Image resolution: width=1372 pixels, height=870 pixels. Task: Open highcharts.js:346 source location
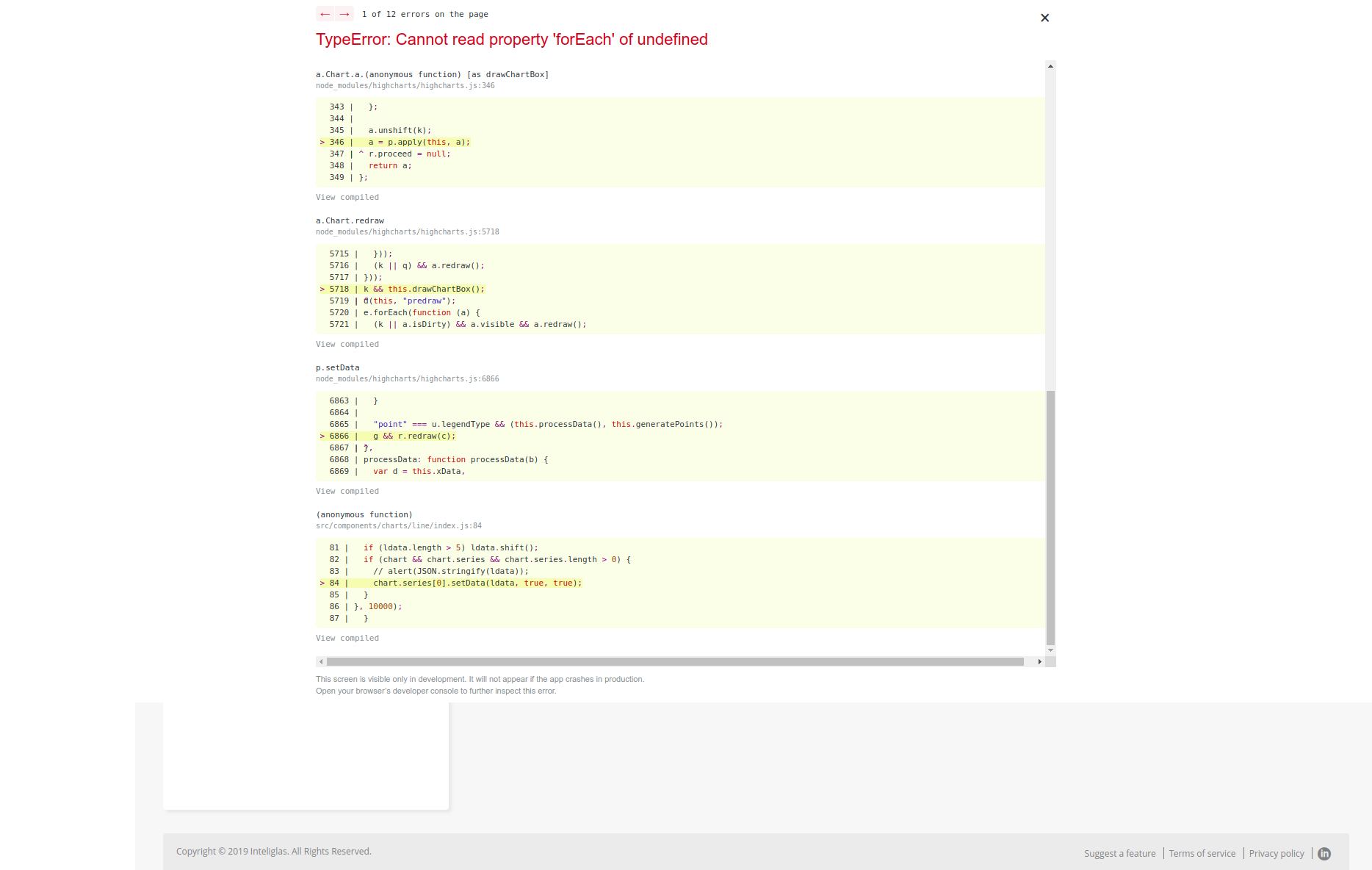(405, 85)
